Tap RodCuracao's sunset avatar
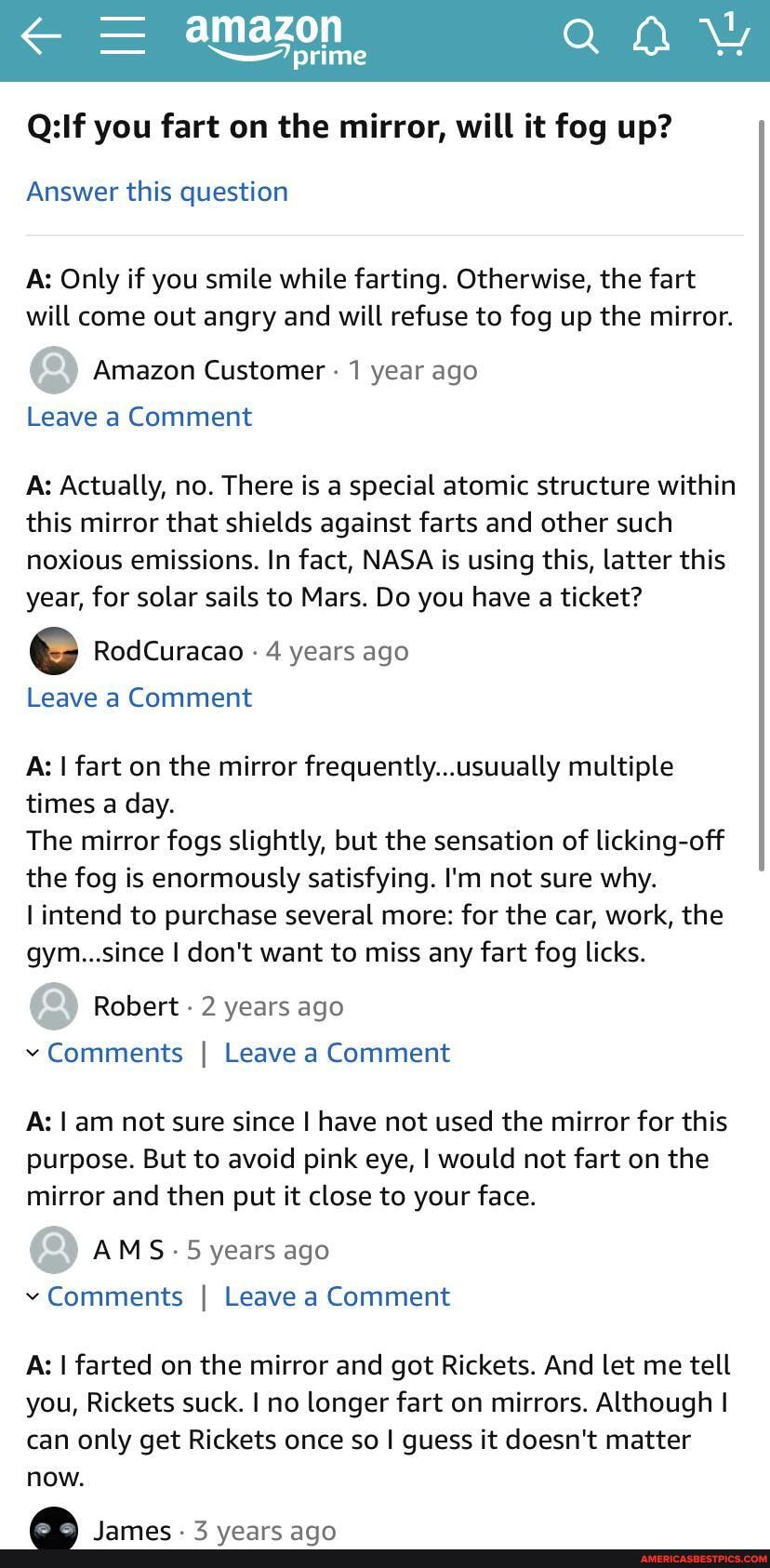The height and width of the screenshot is (1568, 770). [54, 651]
